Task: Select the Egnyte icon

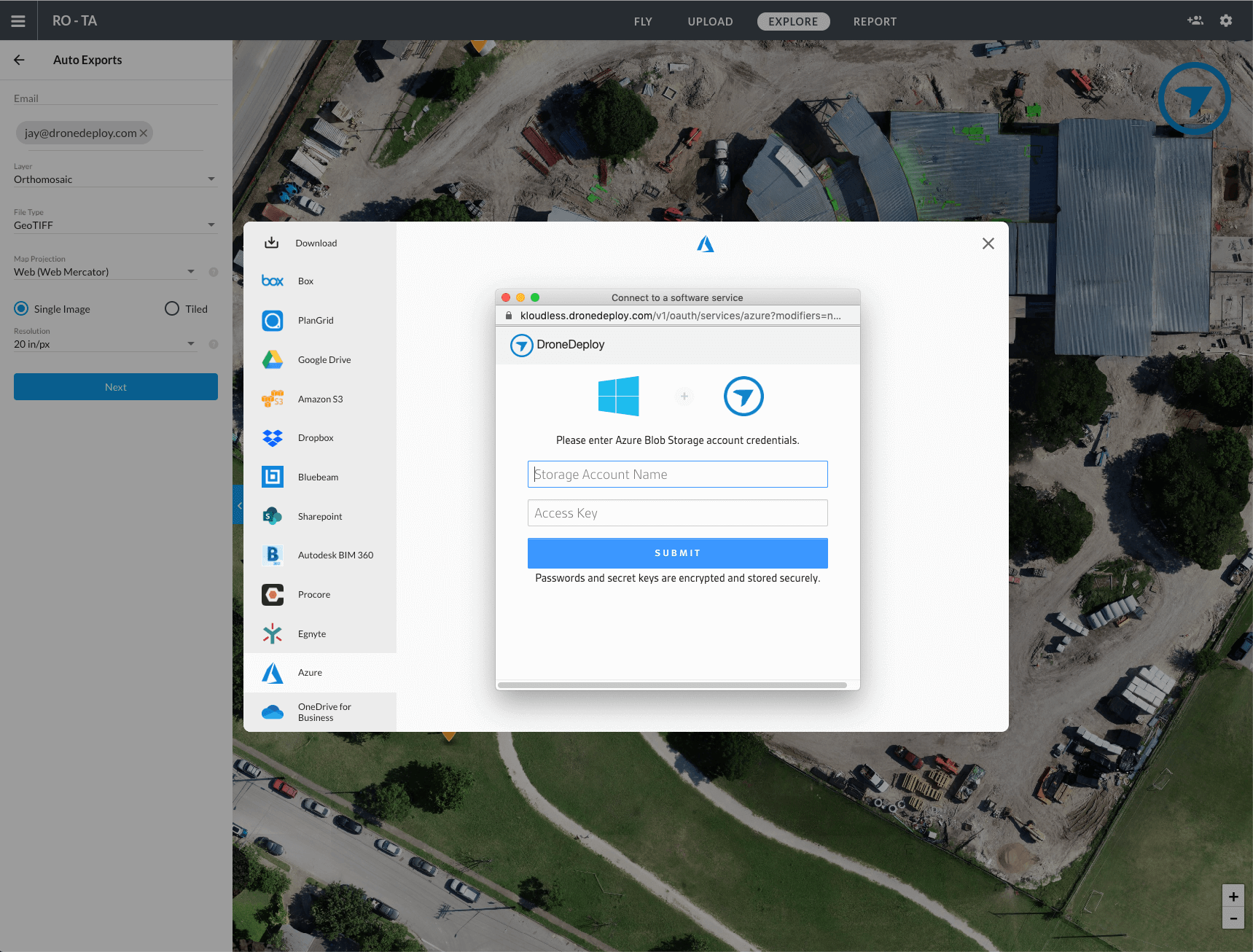Action: tap(273, 633)
